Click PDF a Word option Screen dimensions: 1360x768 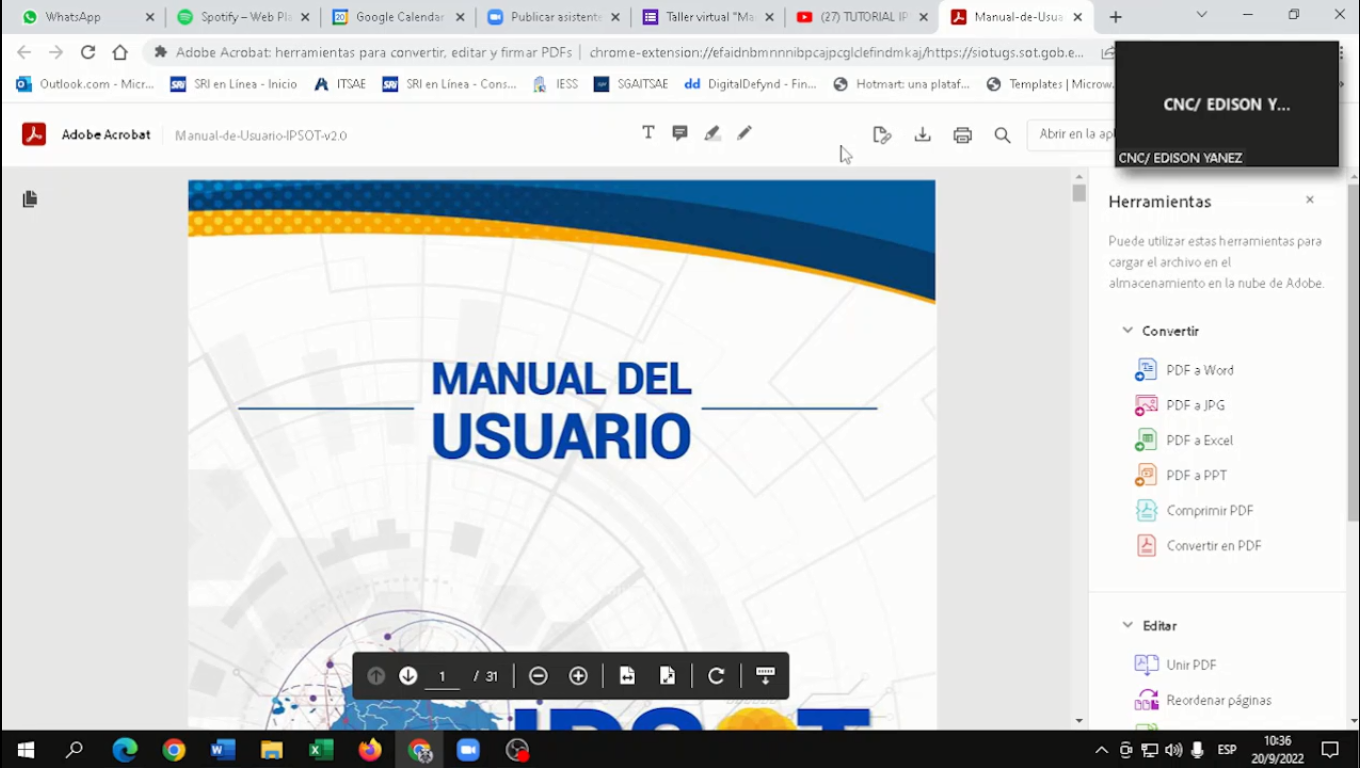coord(1199,370)
